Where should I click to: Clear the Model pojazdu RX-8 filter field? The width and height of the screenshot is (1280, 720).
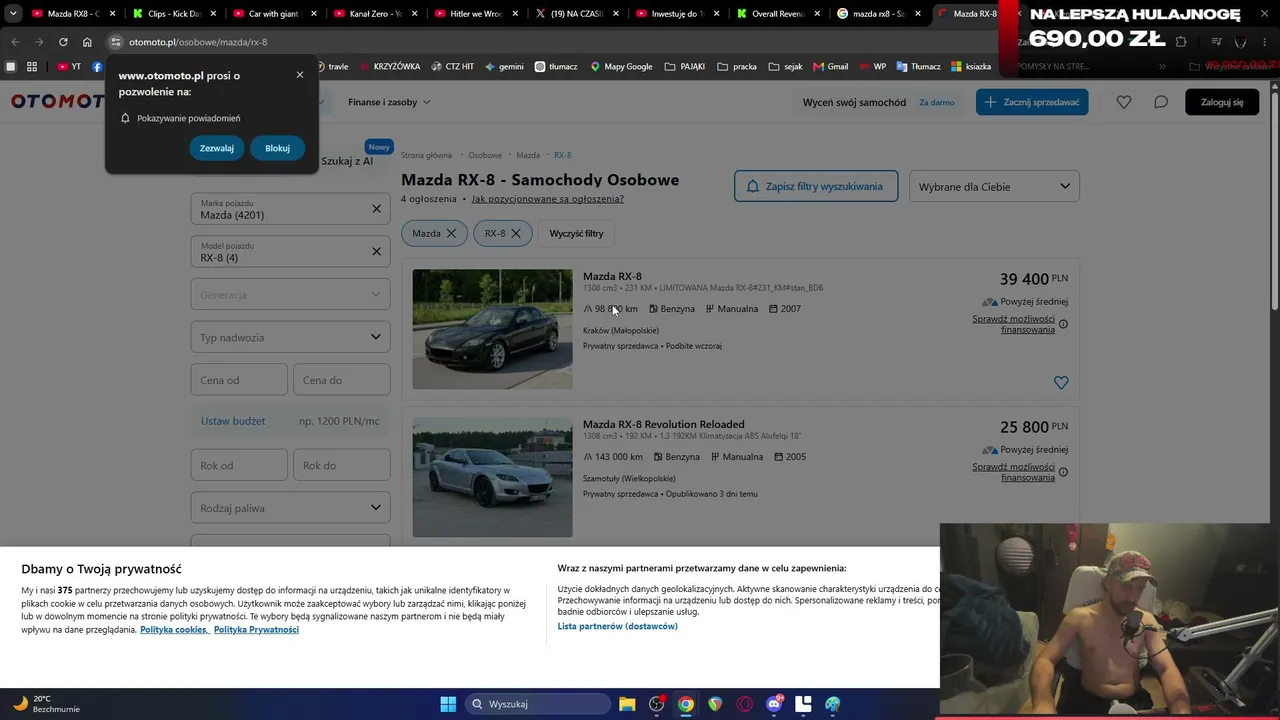coord(376,251)
